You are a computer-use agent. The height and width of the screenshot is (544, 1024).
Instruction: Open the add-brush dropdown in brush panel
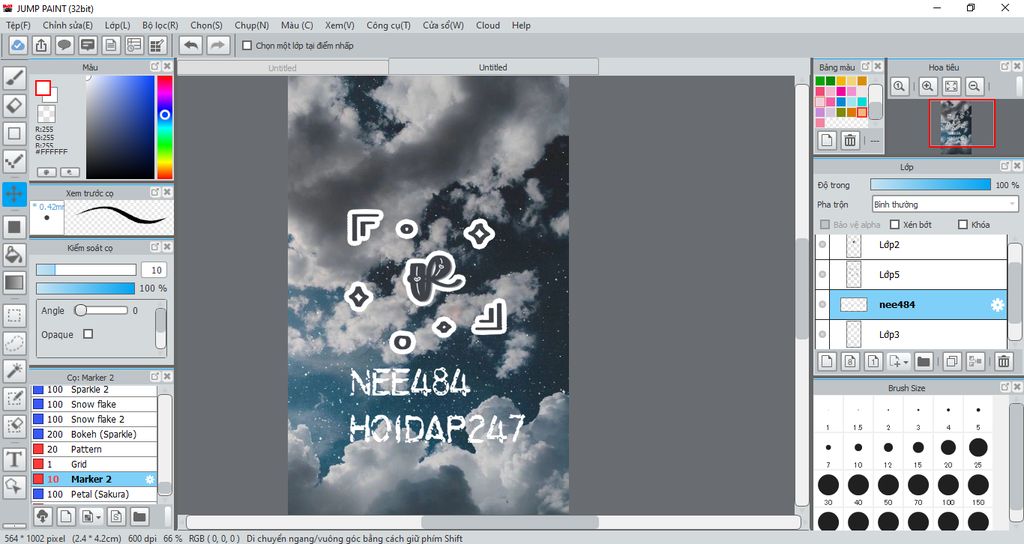click(x=99, y=517)
